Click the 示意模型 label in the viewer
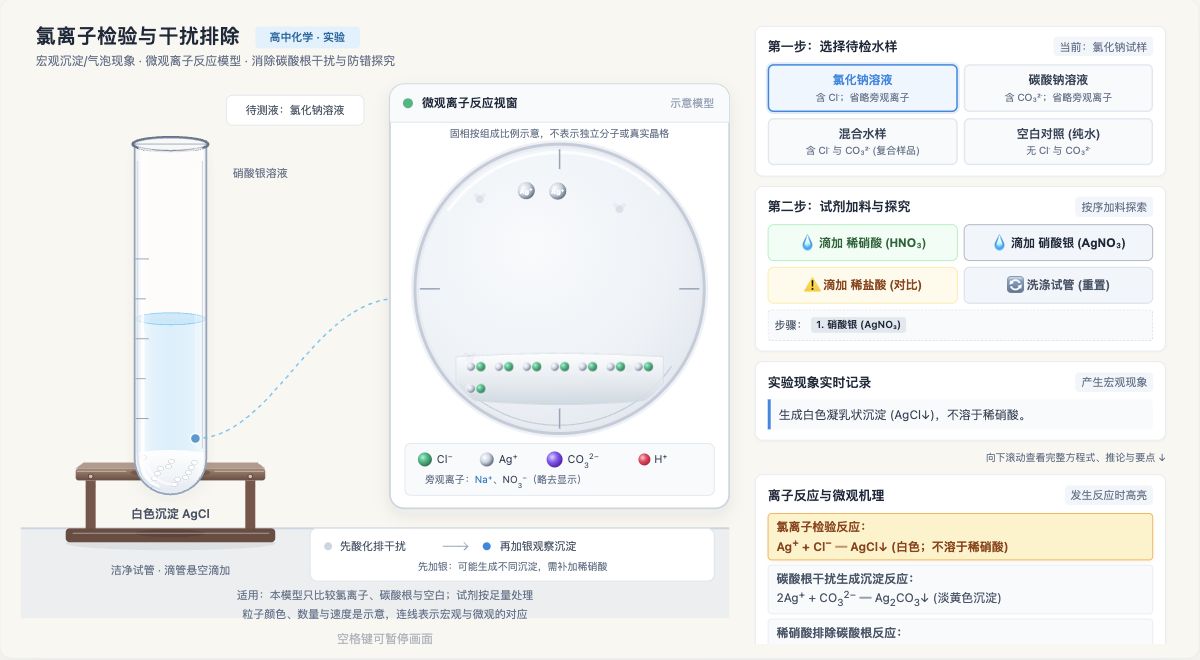The height and width of the screenshot is (660, 1200). (692, 103)
